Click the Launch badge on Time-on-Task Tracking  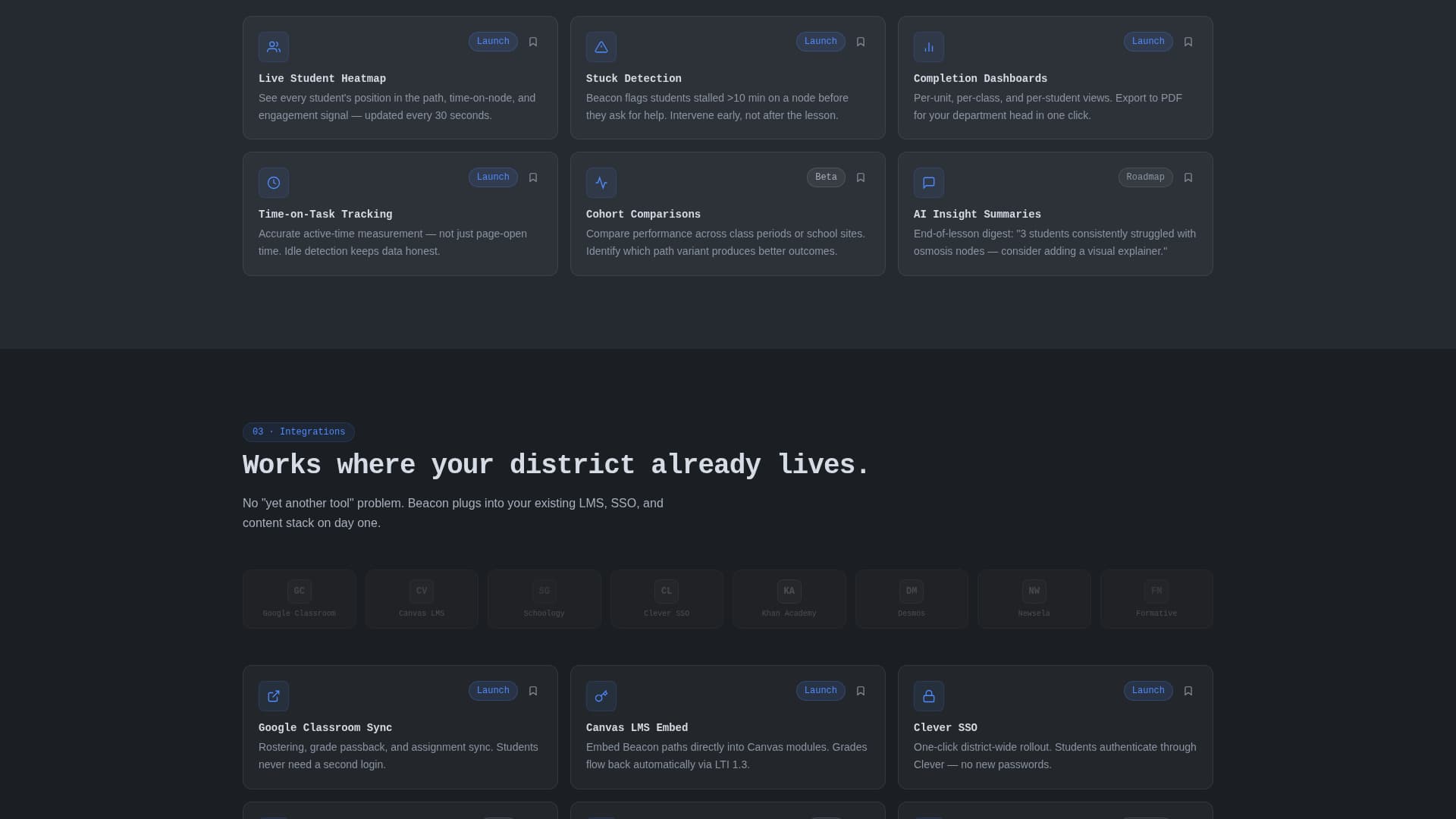(x=493, y=177)
